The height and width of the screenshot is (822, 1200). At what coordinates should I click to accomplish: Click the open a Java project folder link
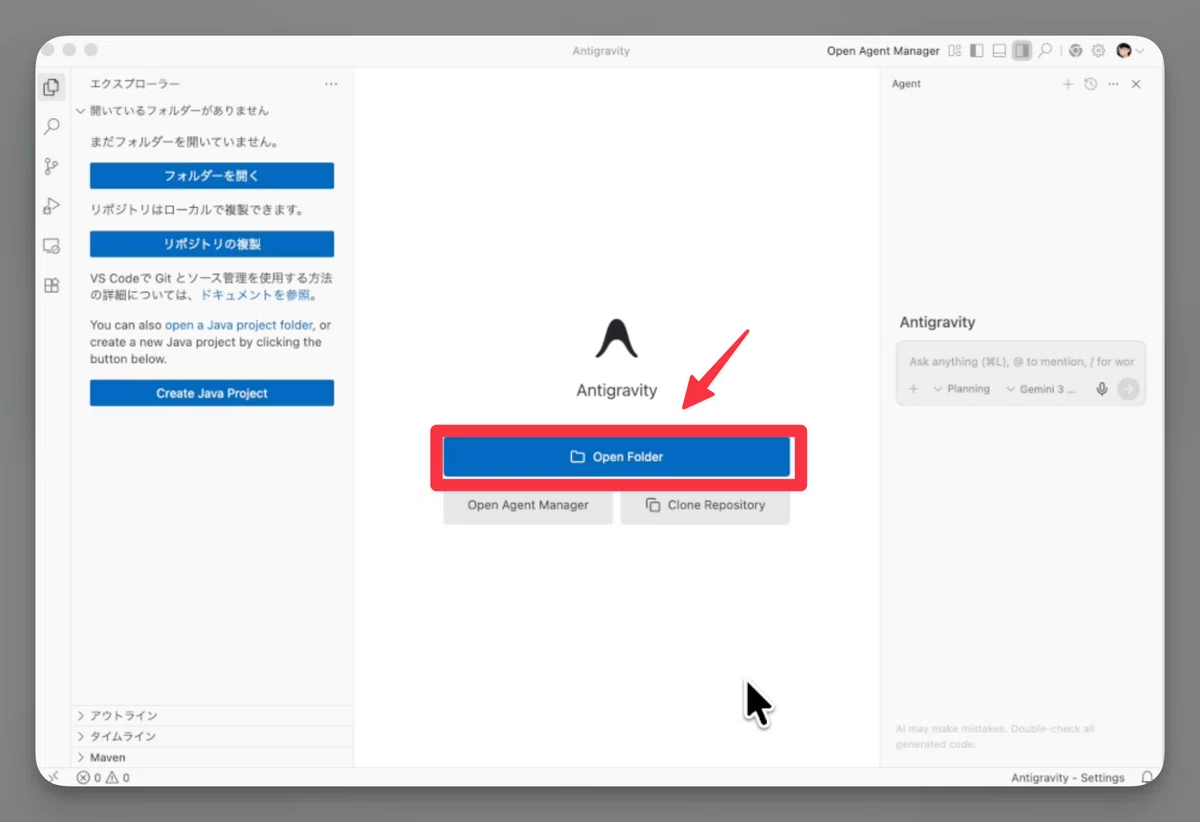[x=239, y=325]
